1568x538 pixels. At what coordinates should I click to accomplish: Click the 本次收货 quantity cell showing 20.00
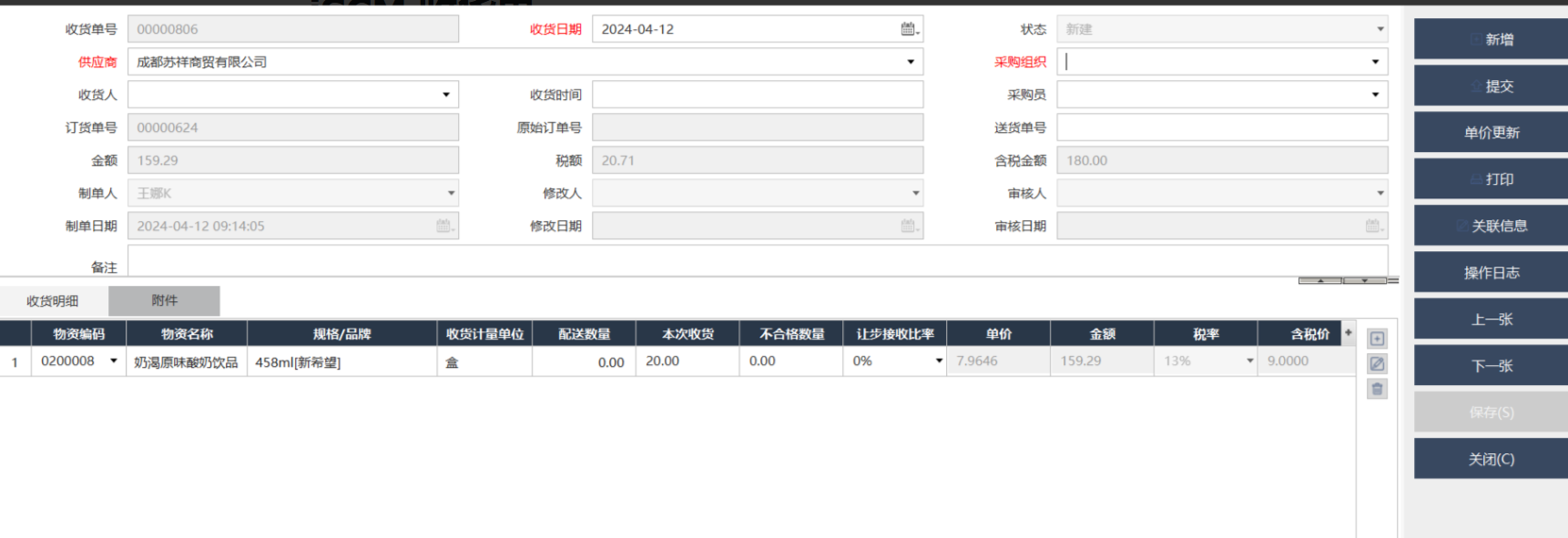point(687,361)
